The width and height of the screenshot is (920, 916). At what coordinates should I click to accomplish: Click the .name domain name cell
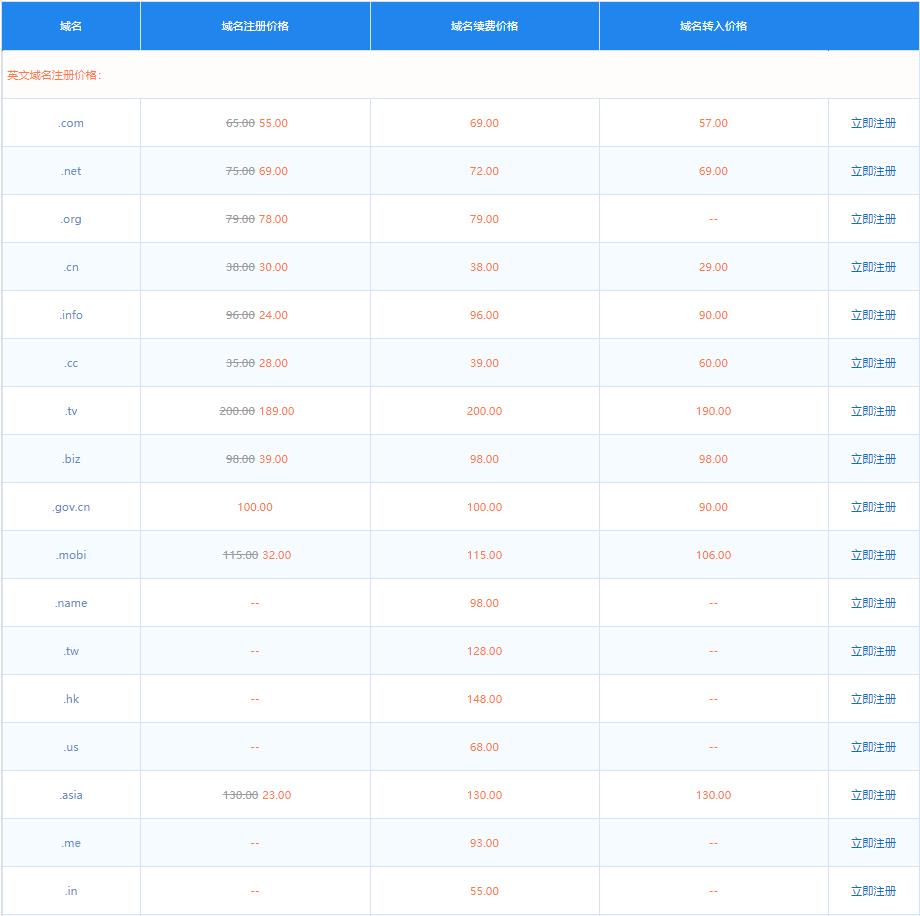tap(71, 603)
